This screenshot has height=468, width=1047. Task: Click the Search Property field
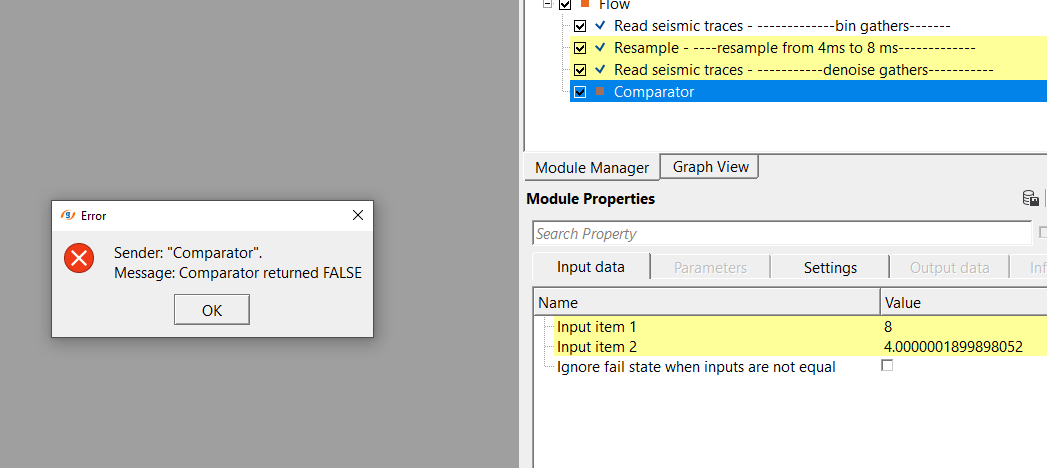[780, 234]
